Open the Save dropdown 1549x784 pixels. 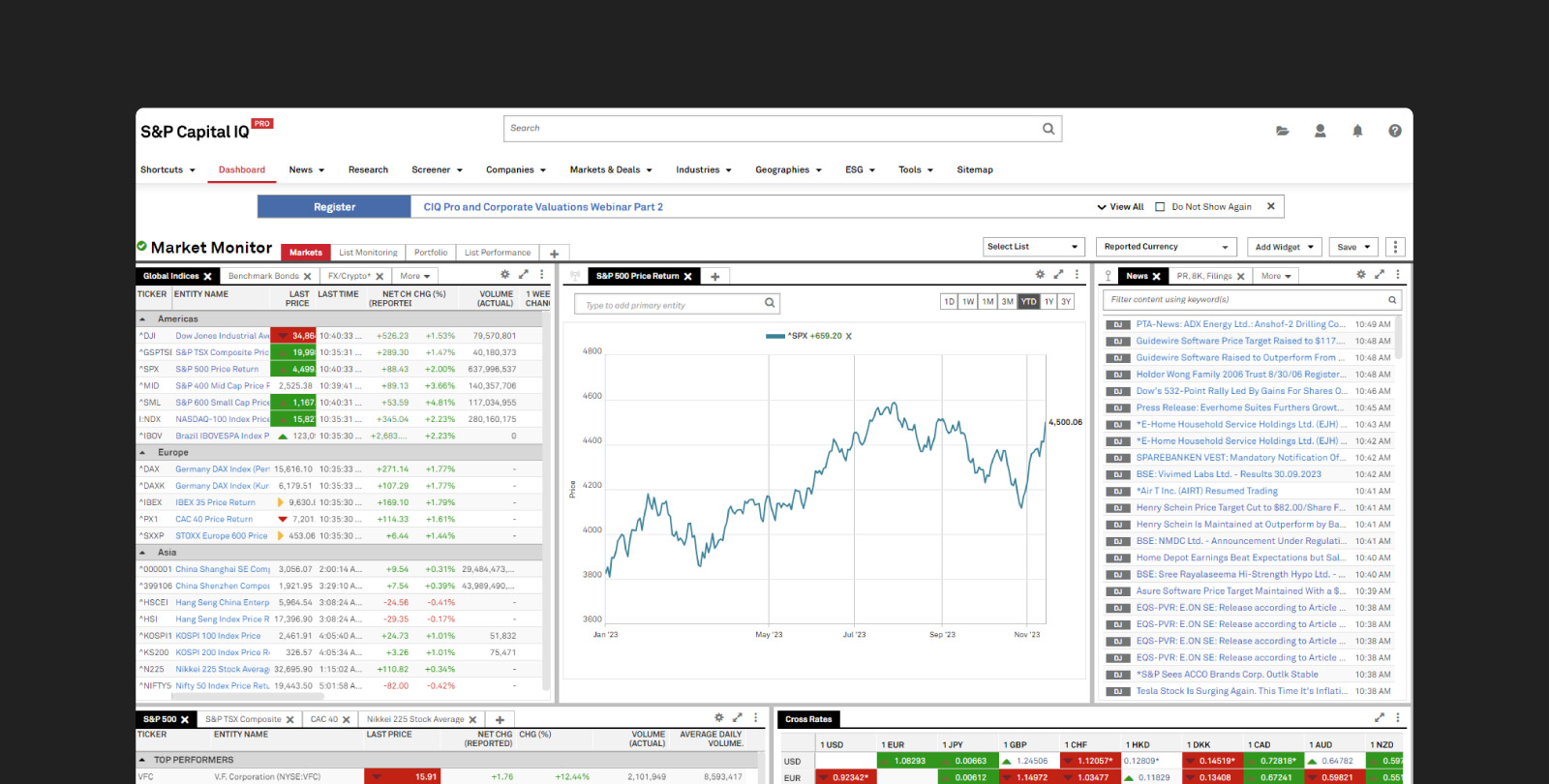coord(1353,247)
